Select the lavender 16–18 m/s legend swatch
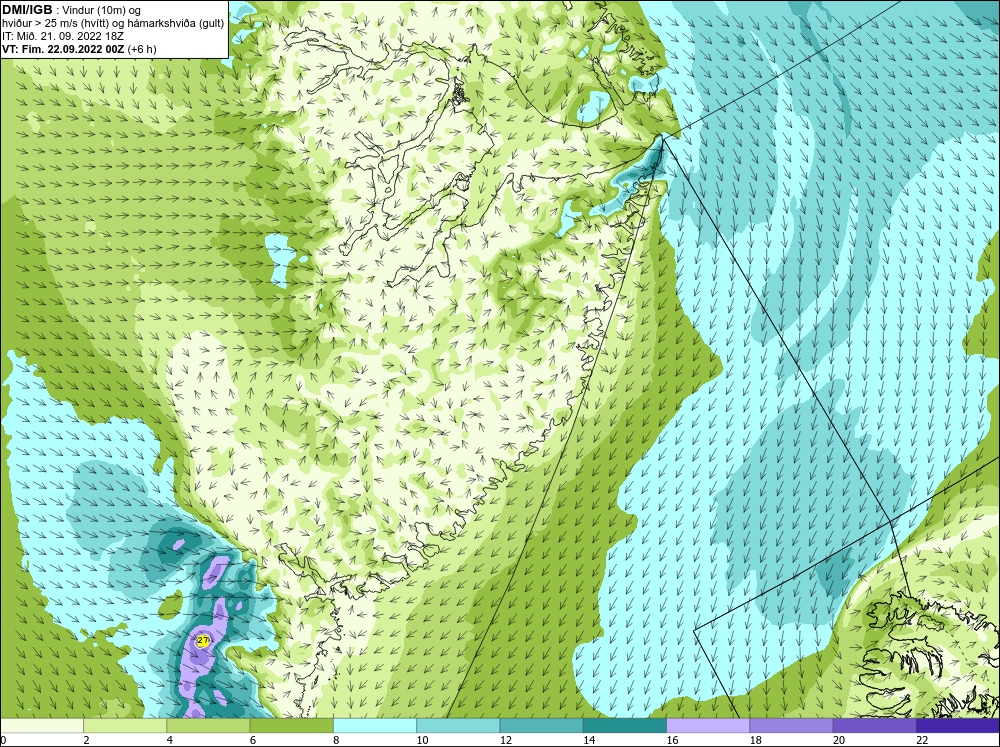Screen dimensions: 1000x747 pos(708,726)
